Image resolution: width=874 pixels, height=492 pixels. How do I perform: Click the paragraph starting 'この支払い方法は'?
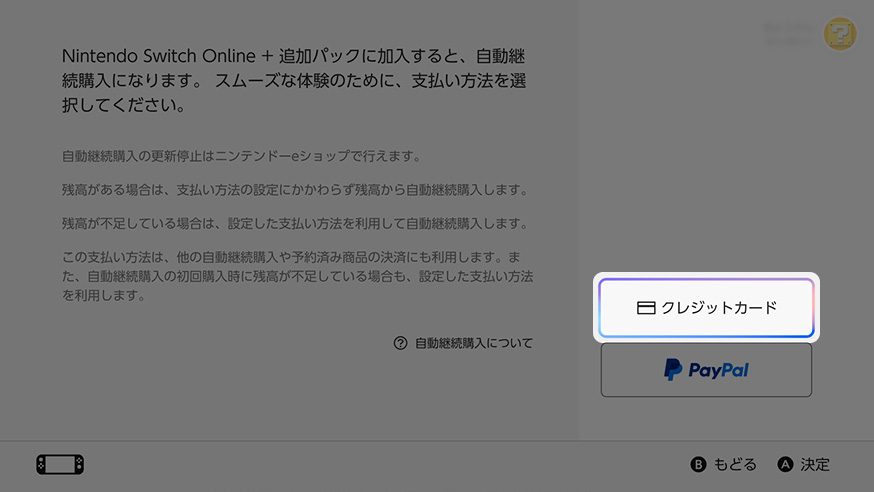pyautogui.click(x=298, y=276)
